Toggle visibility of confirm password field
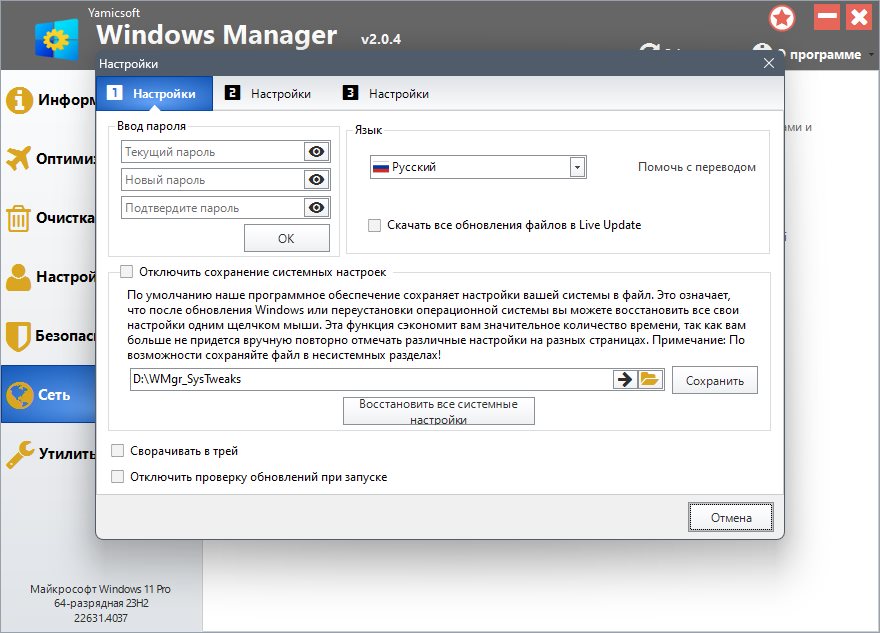Viewport: 880px width, 633px height. 317,208
